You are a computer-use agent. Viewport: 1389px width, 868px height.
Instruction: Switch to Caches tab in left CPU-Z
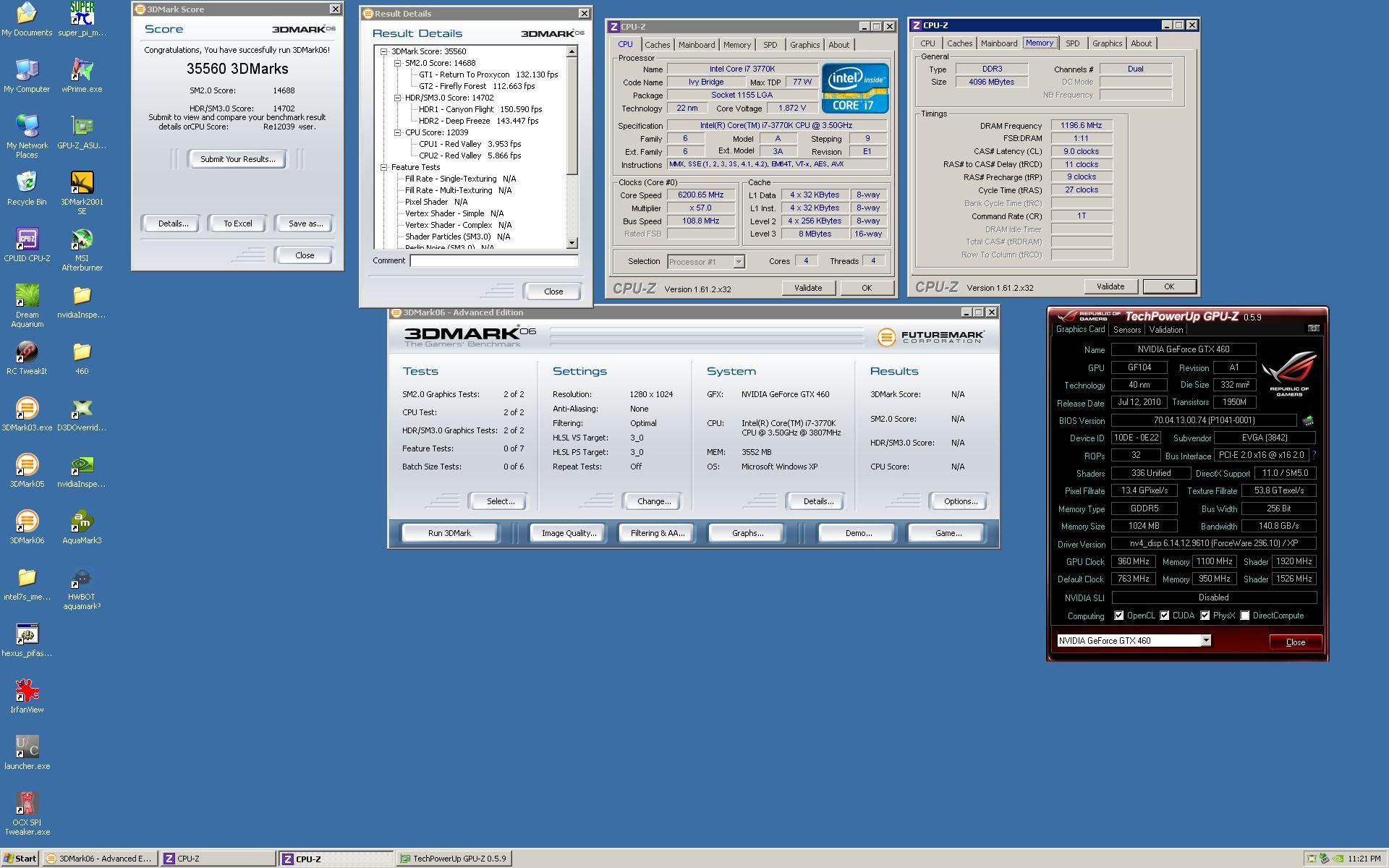(657, 45)
